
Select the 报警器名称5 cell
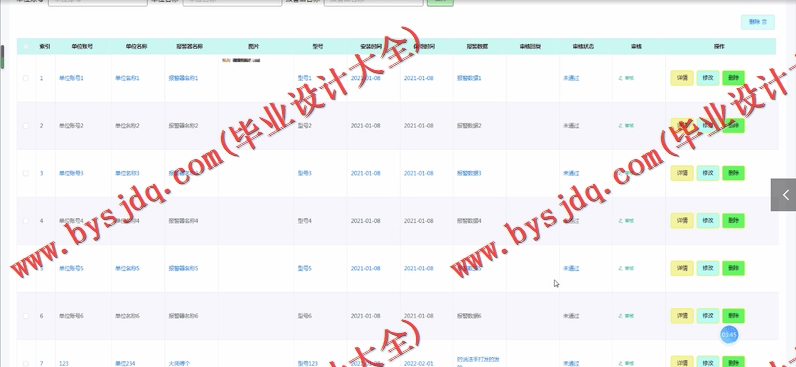click(183, 268)
